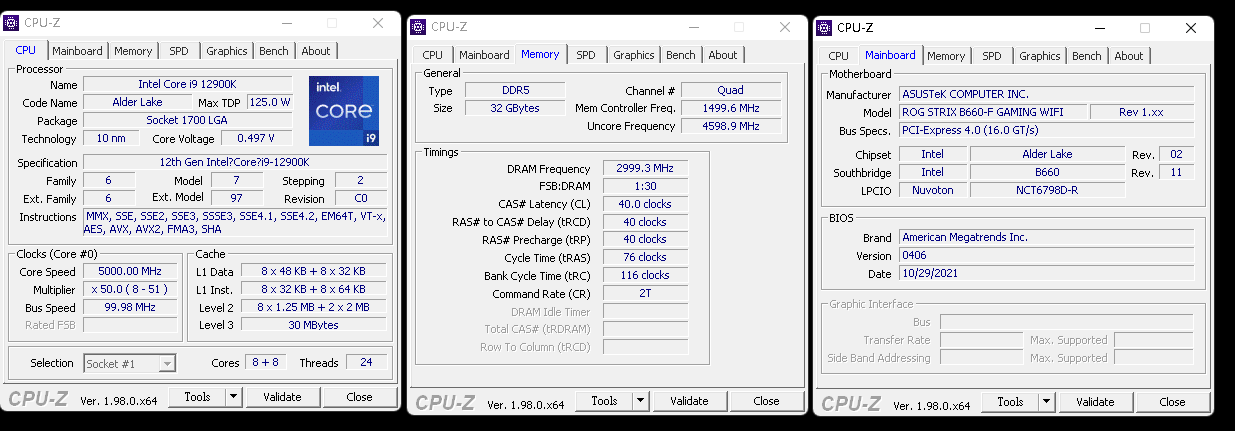Click Validate in the Mainboard window
The height and width of the screenshot is (431, 1235).
coord(1095,402)
